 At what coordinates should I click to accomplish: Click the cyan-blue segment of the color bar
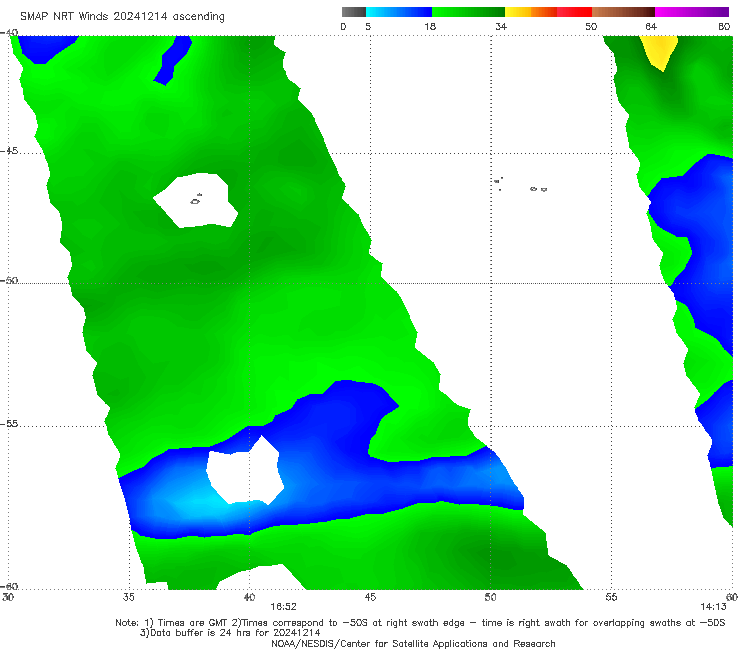tap(399, 12)
